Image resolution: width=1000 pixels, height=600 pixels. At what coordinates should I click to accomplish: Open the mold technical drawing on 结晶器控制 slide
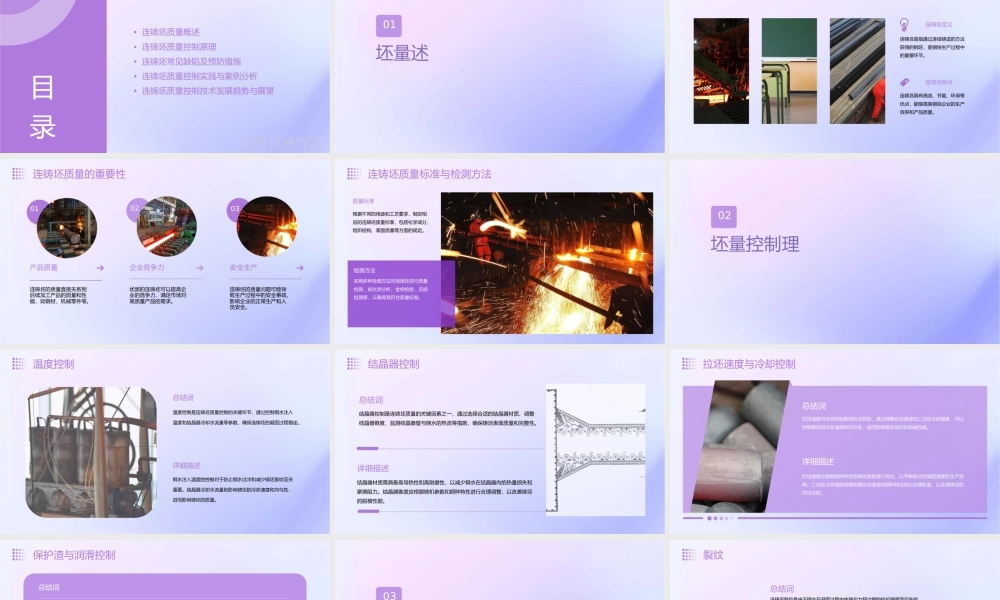(596, 449)
